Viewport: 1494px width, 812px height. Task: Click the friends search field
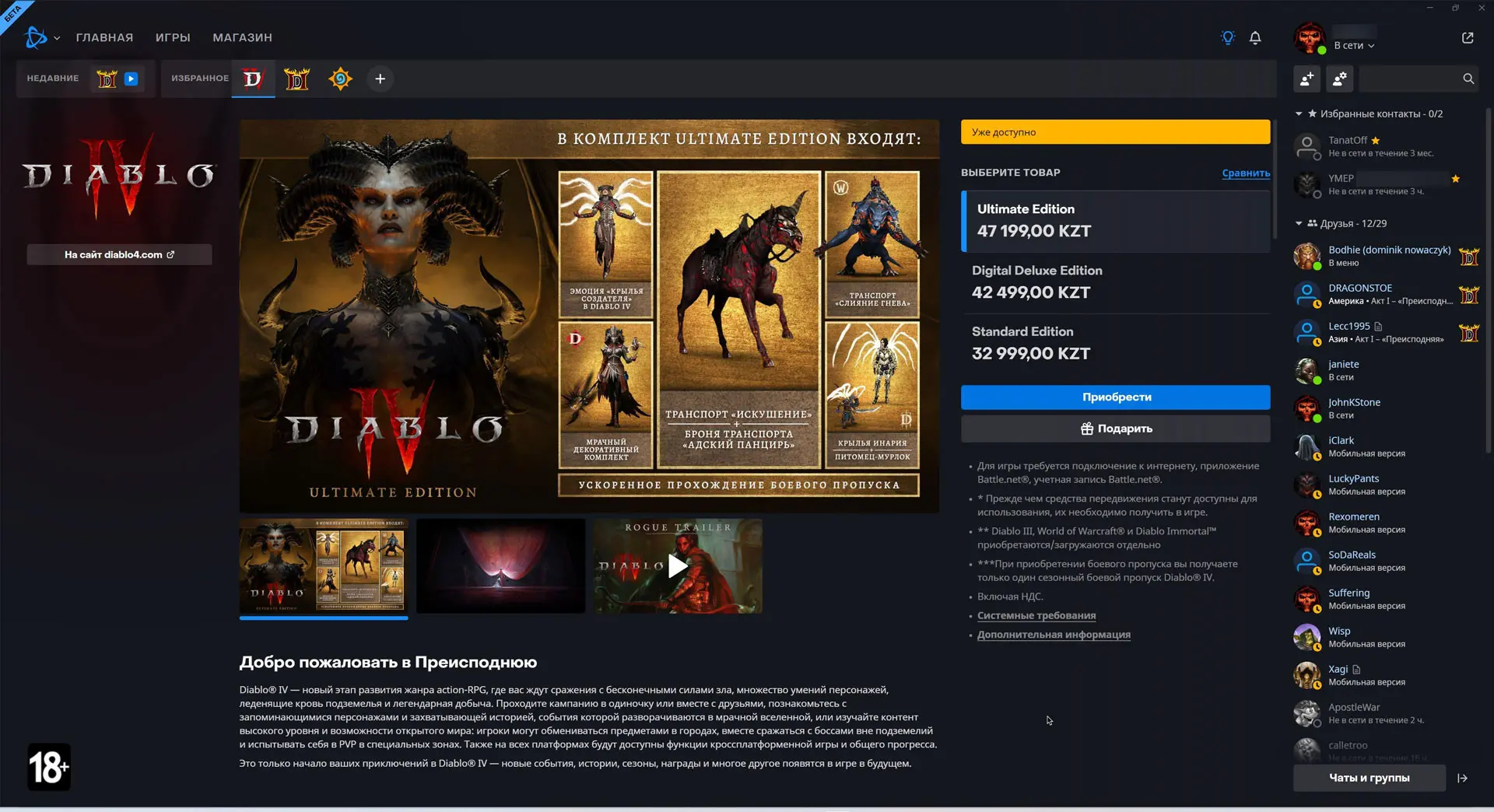[x=1418, y=79]
